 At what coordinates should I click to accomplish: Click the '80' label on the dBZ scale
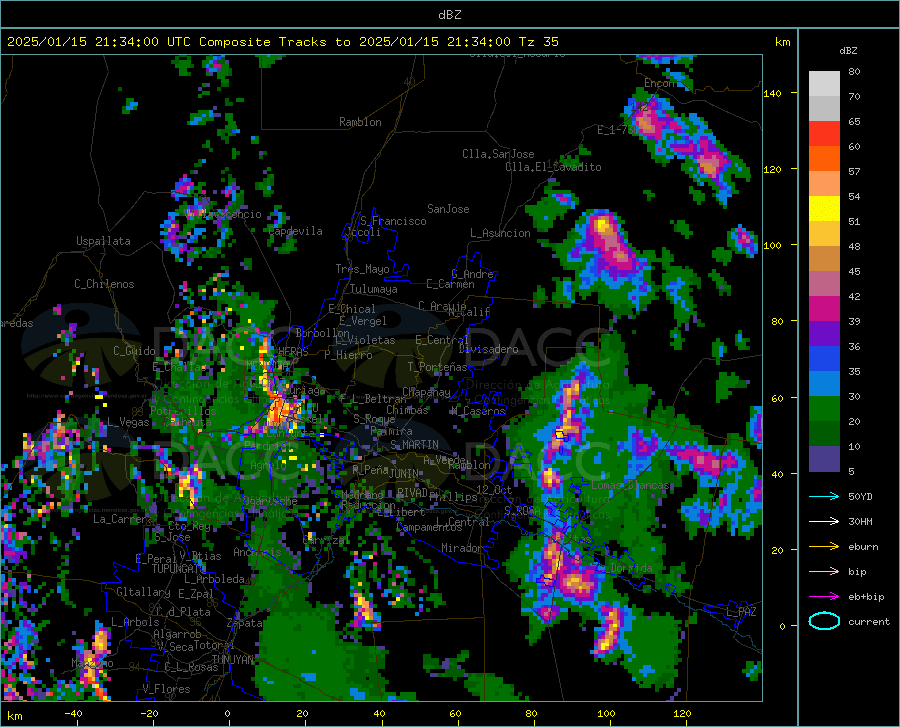[854, 72]
